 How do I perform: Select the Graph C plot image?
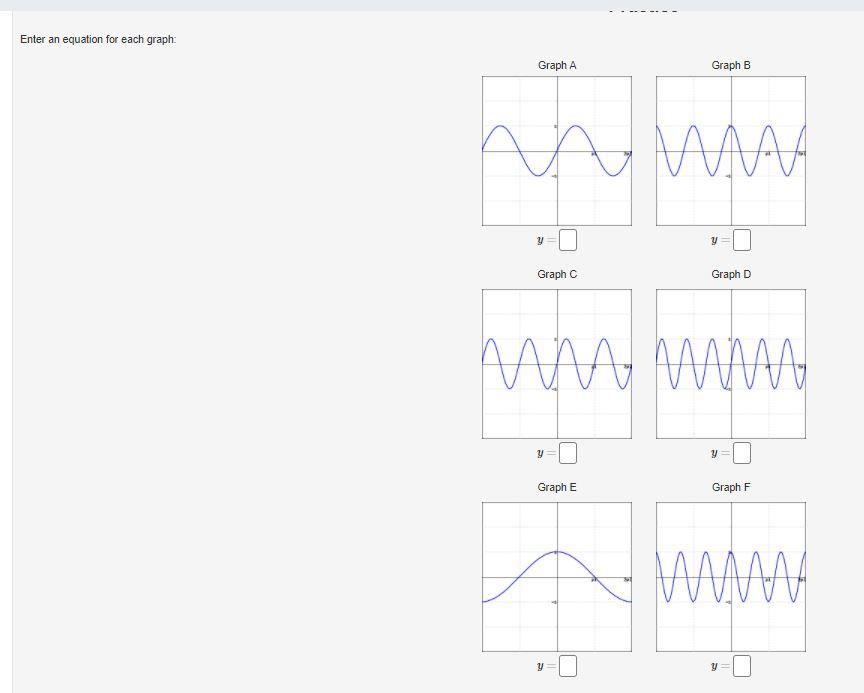(556, 365)
